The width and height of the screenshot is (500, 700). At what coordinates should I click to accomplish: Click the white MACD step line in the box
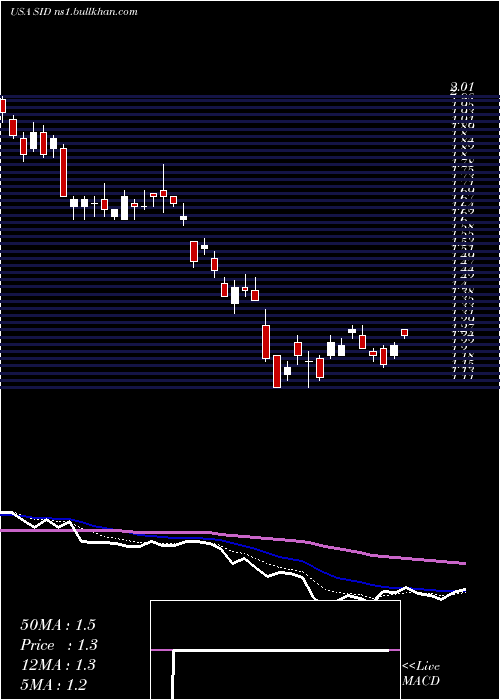click(281, 651)
